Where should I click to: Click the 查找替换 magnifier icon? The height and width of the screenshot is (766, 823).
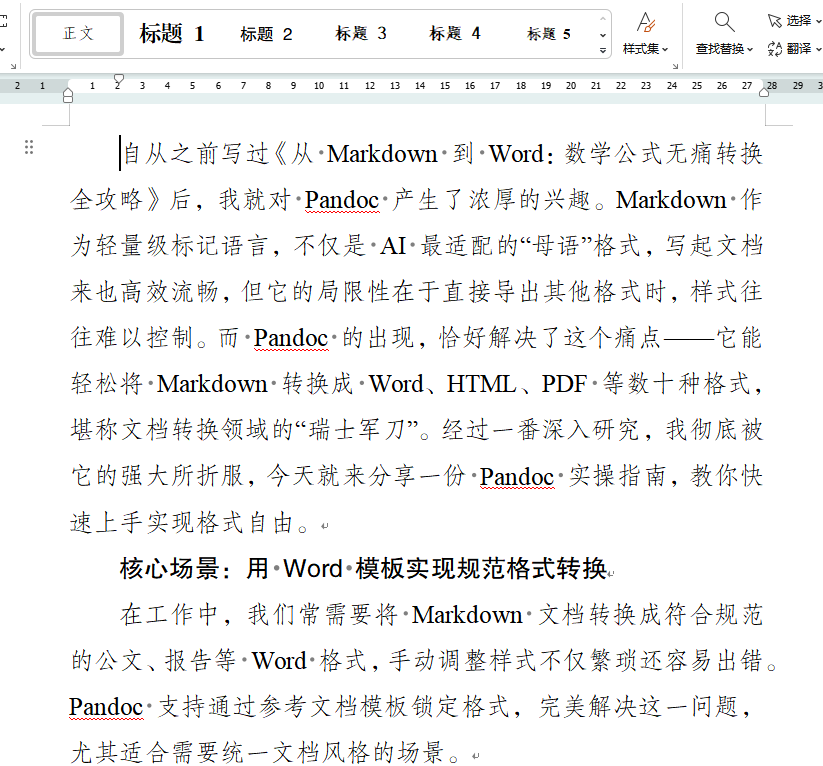coord(724,23)
